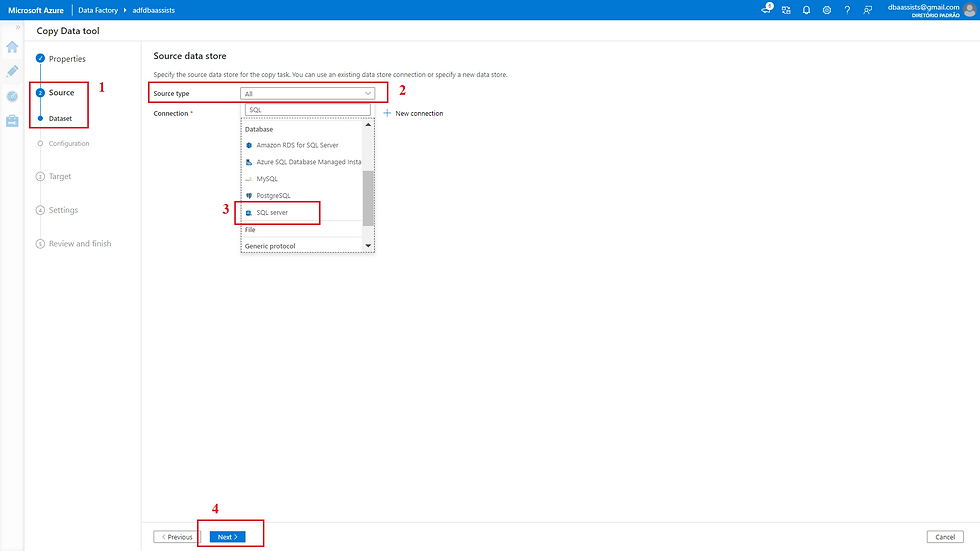Click the Generic protocol category header
The image size is (980, 551).
270,246
